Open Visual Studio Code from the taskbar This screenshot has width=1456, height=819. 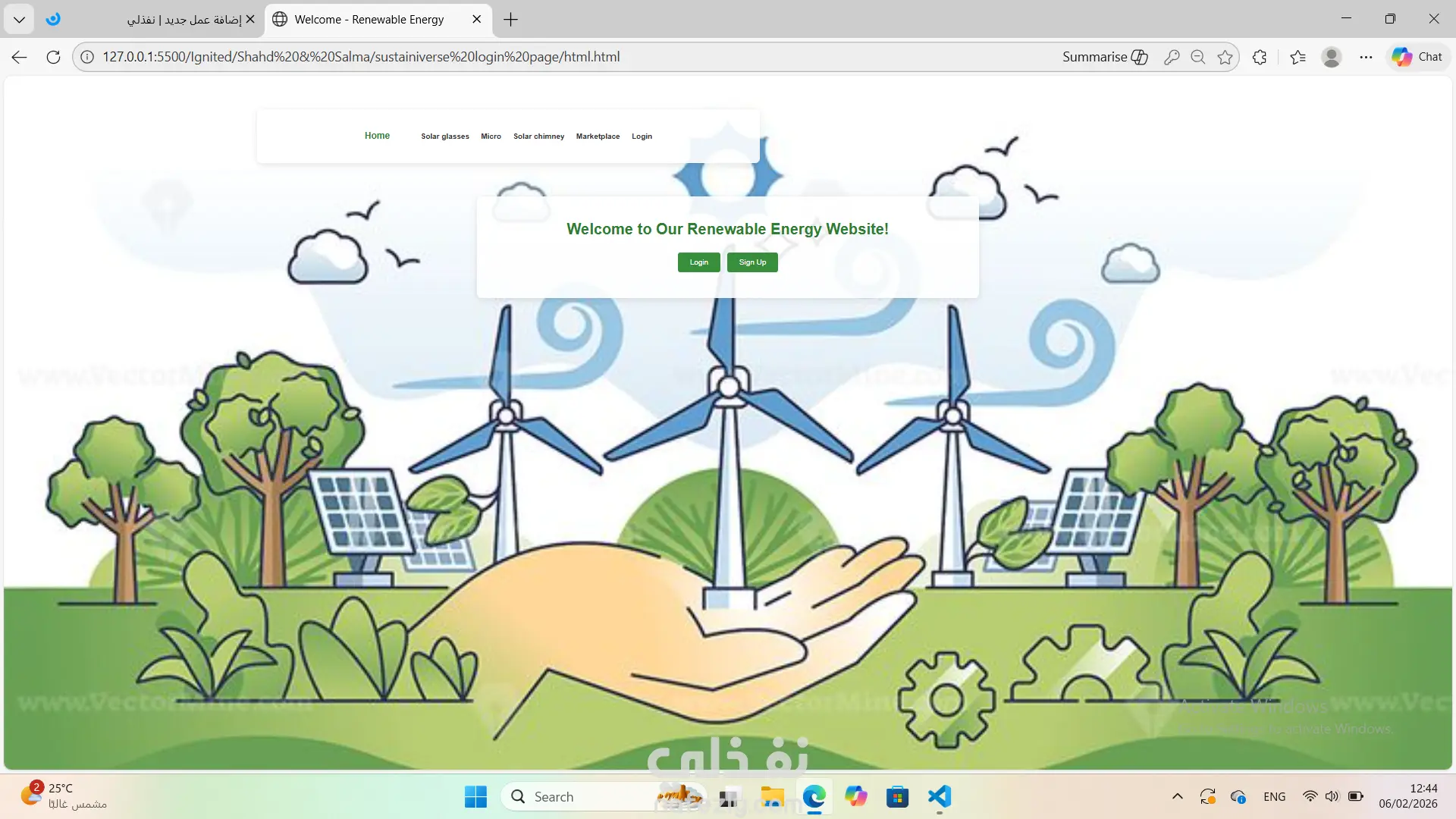coord(939,797)
